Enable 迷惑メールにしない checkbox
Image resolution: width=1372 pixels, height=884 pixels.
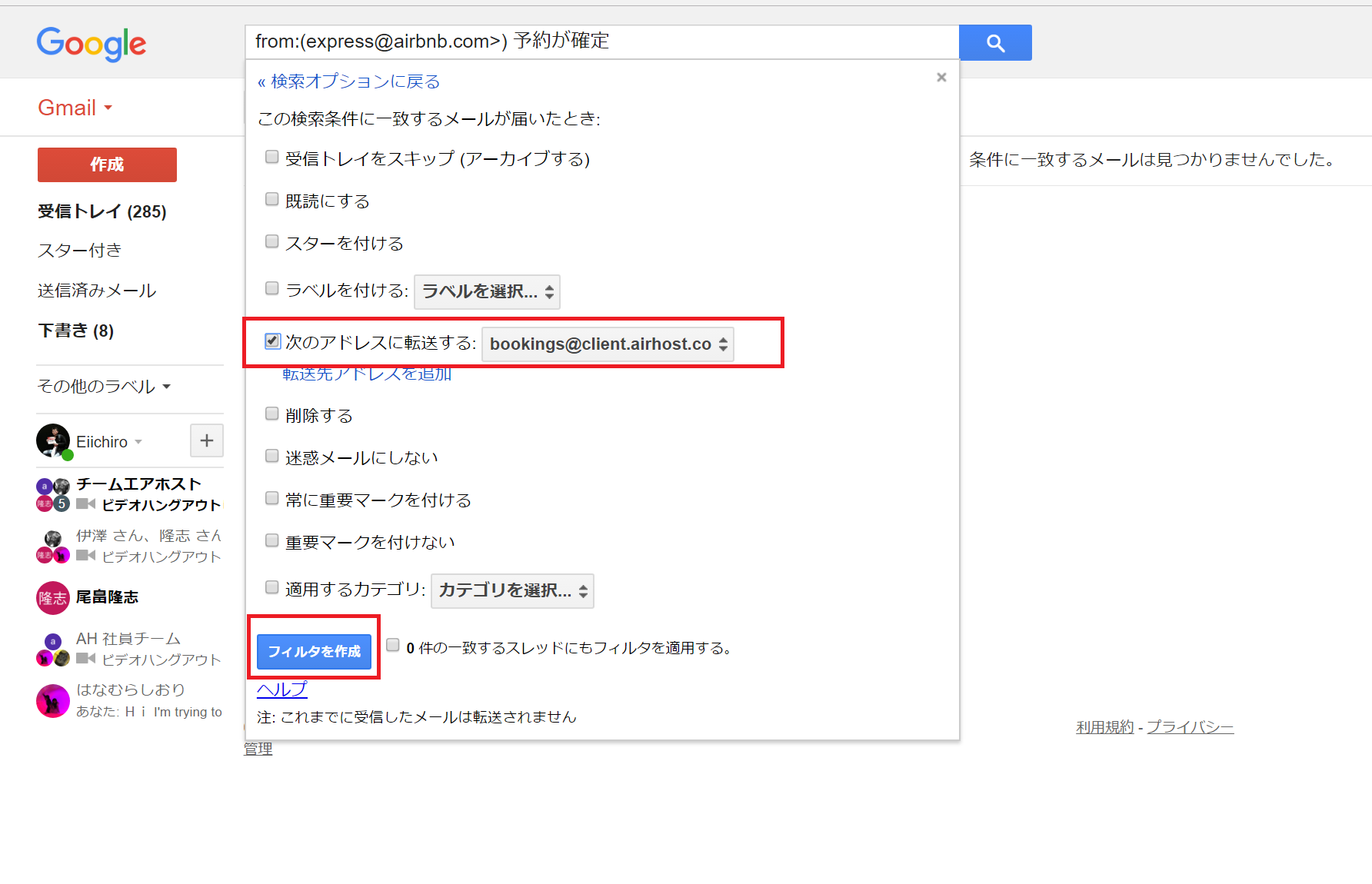click(271, 456)
